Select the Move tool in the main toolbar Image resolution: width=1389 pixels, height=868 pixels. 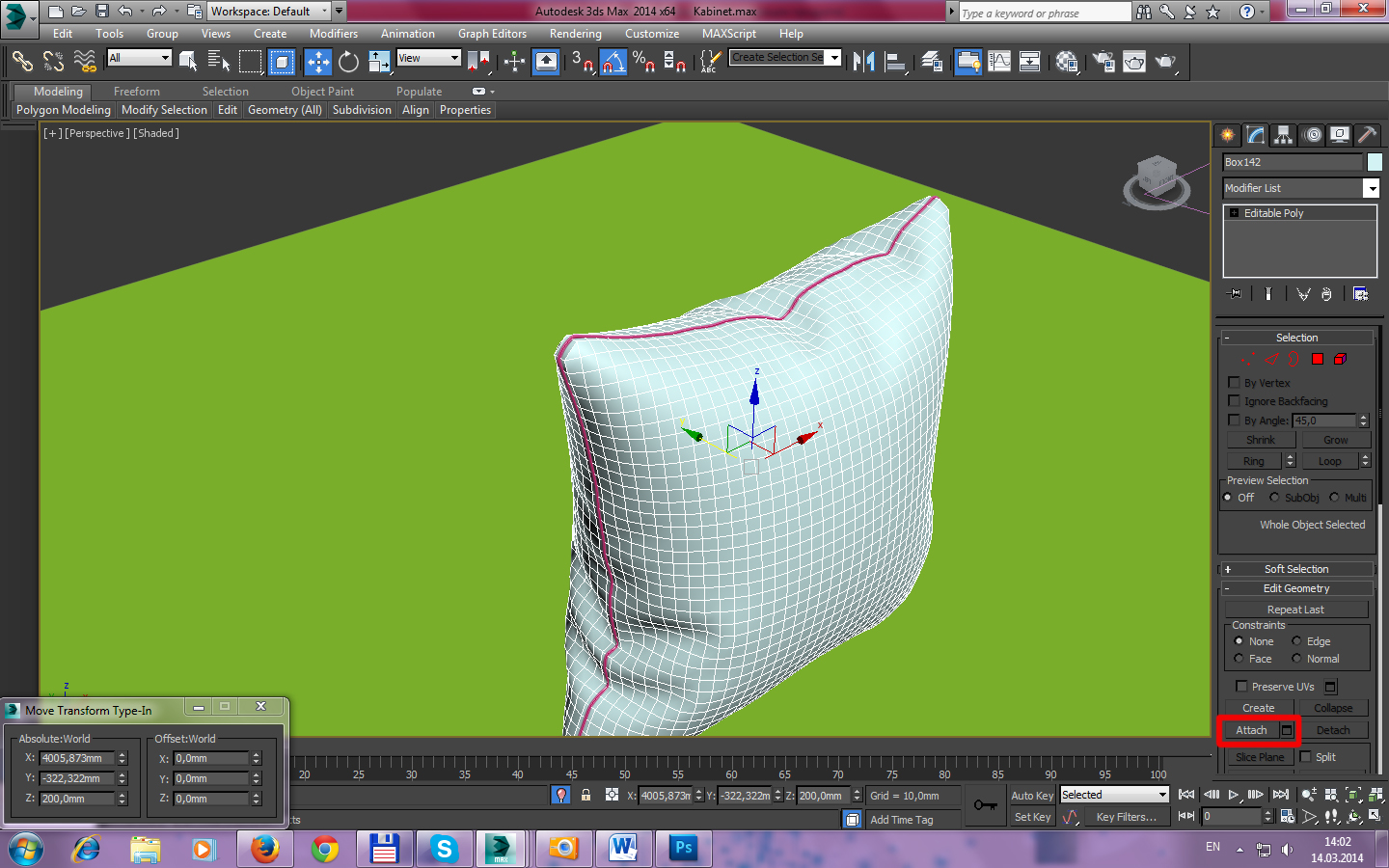tap(318, 63)
